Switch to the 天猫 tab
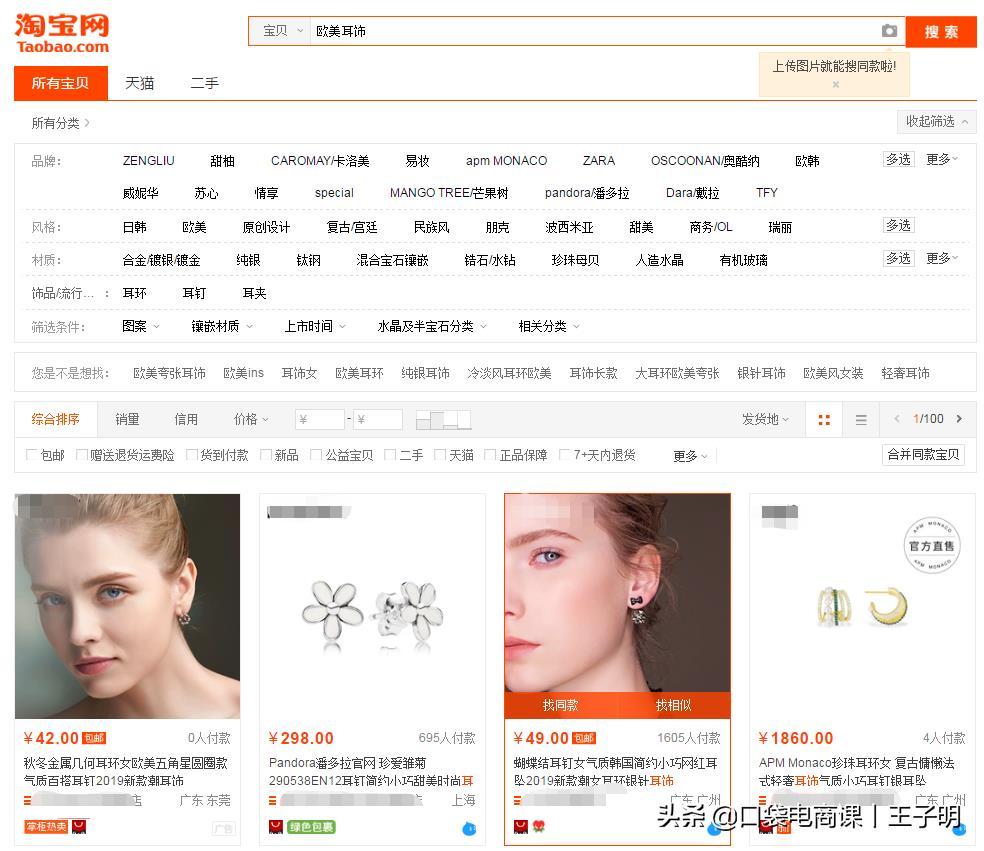Screen dimensions: 984x851 [x=139, y=83]
